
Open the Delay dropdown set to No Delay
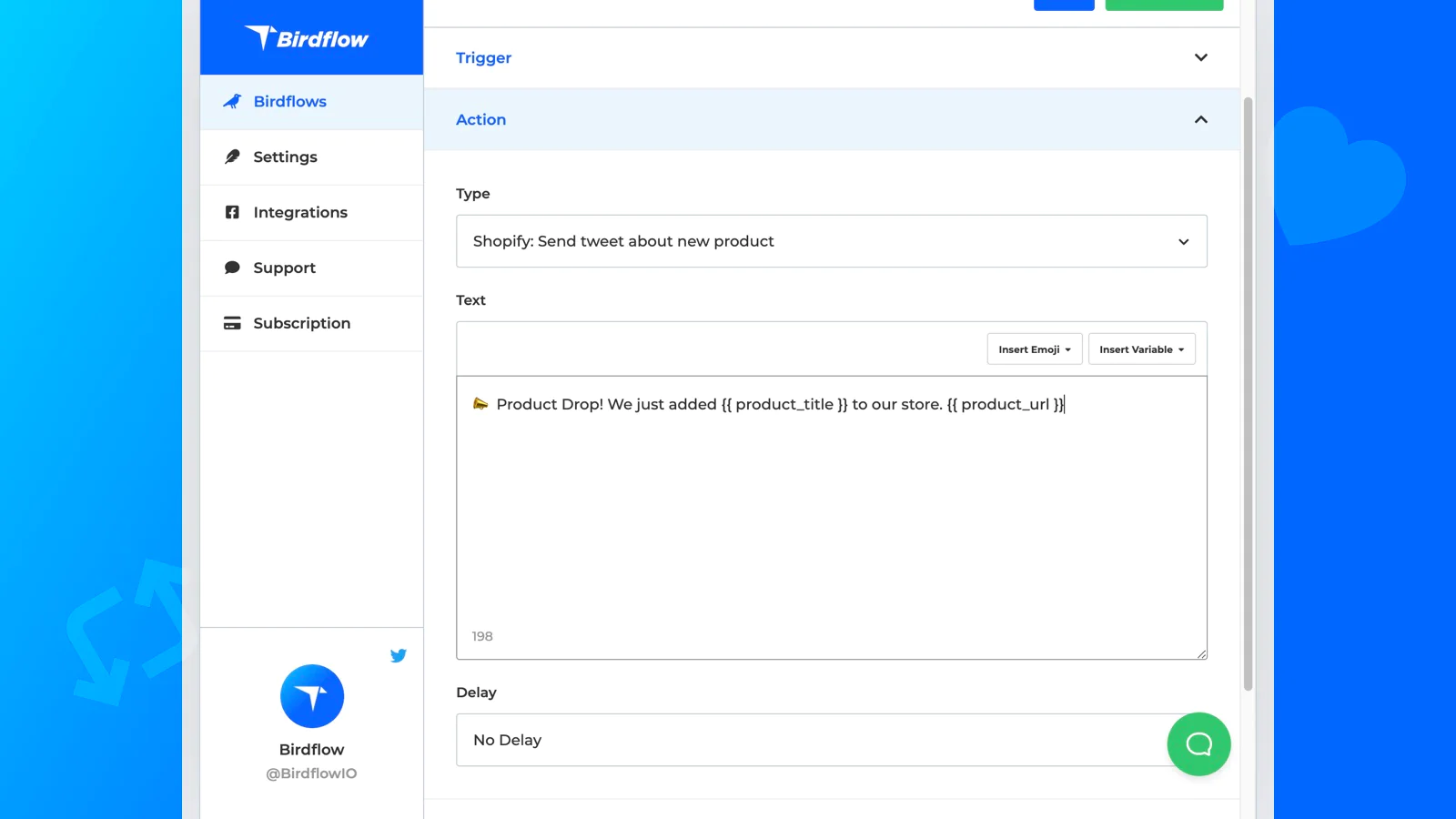[x=832, y=740]
